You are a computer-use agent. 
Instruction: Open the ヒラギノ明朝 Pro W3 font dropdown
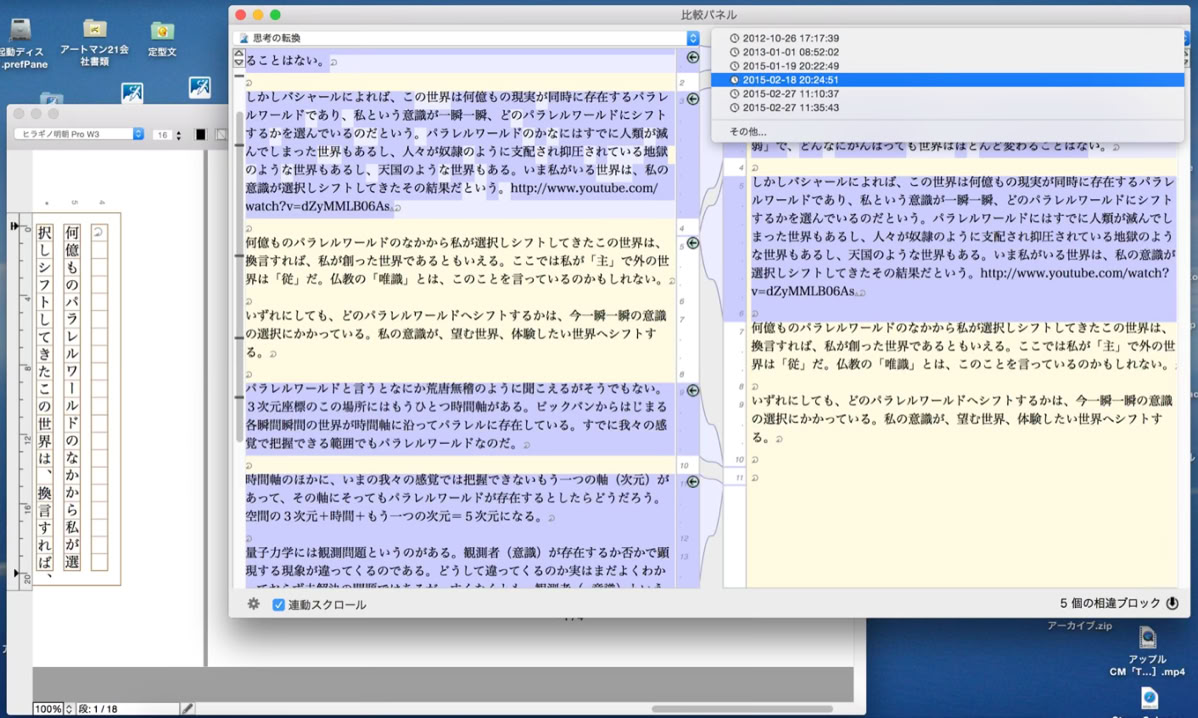[79, 134]
